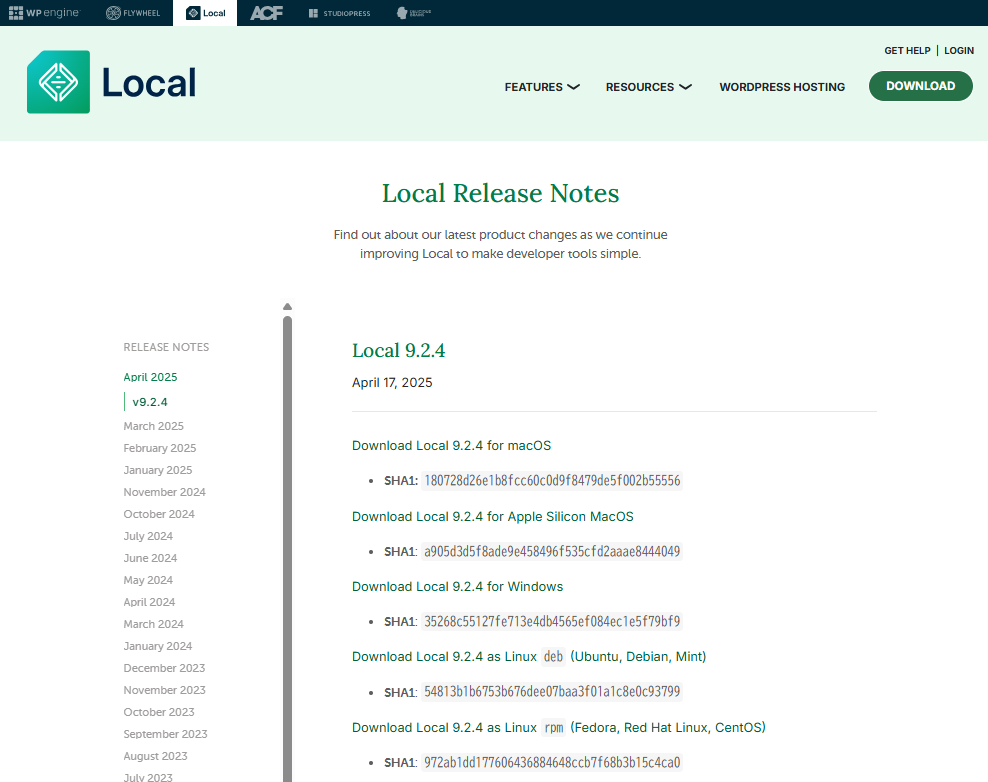The height and width of the screenshot is (782, 988).
Task: Select July 2024 release notes
Action: 148,536
